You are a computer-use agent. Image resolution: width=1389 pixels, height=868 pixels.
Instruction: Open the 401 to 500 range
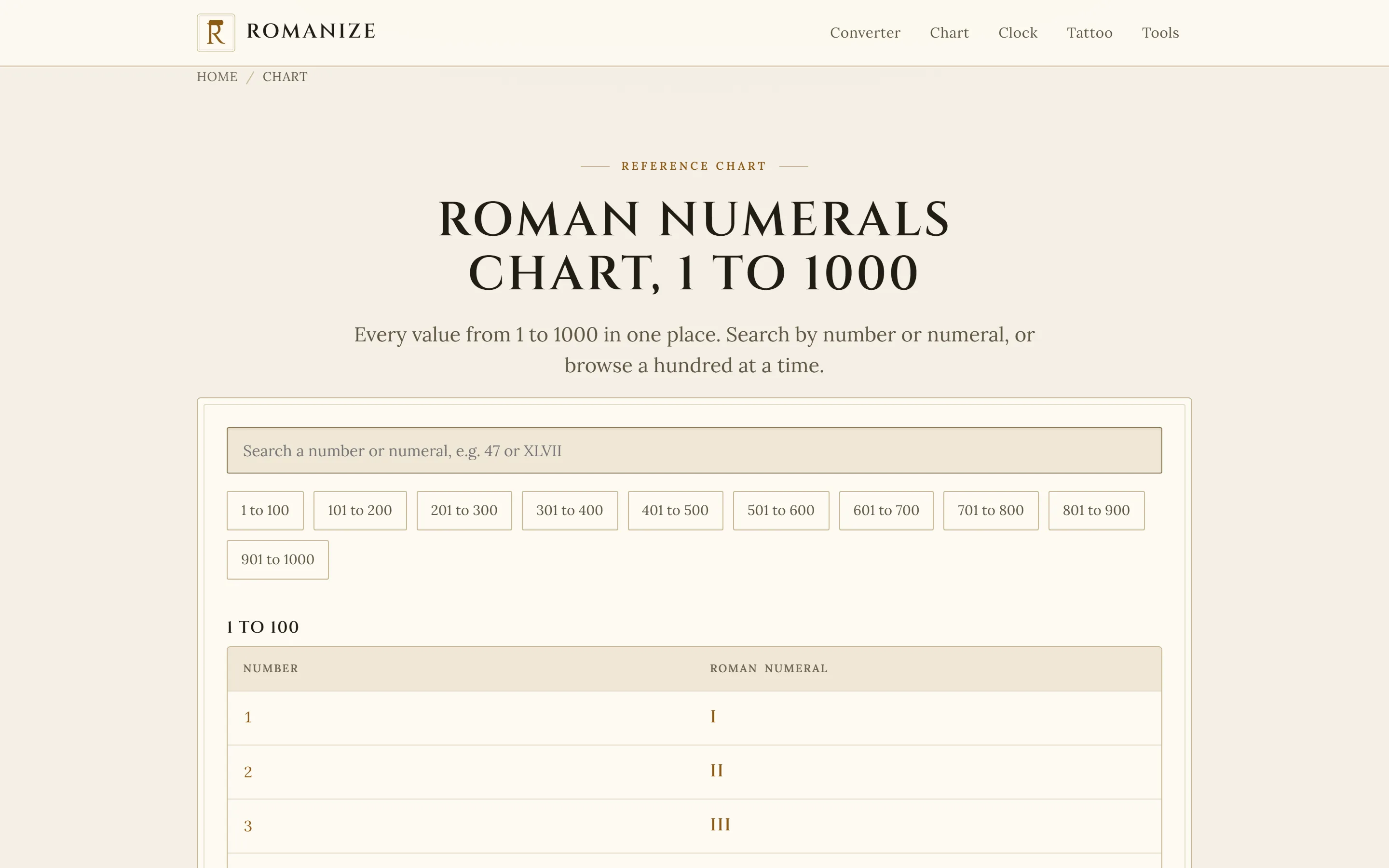pyautogui.click(x=676, y=510)
